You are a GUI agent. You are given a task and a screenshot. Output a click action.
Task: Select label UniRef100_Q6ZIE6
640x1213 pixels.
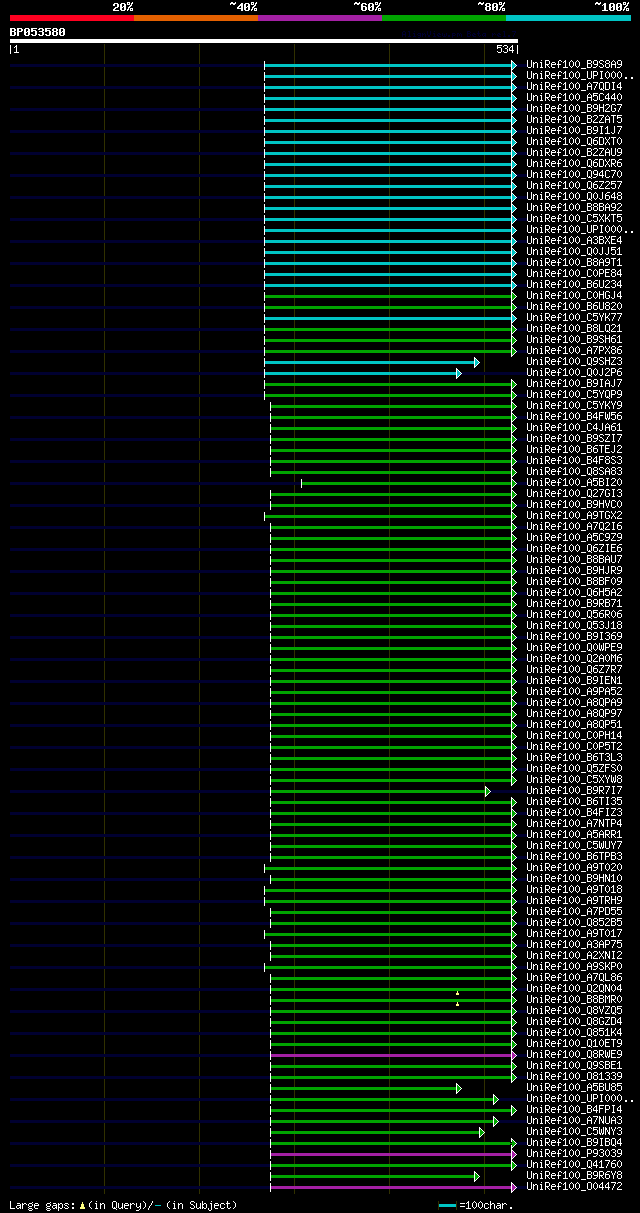pos(574,549)
